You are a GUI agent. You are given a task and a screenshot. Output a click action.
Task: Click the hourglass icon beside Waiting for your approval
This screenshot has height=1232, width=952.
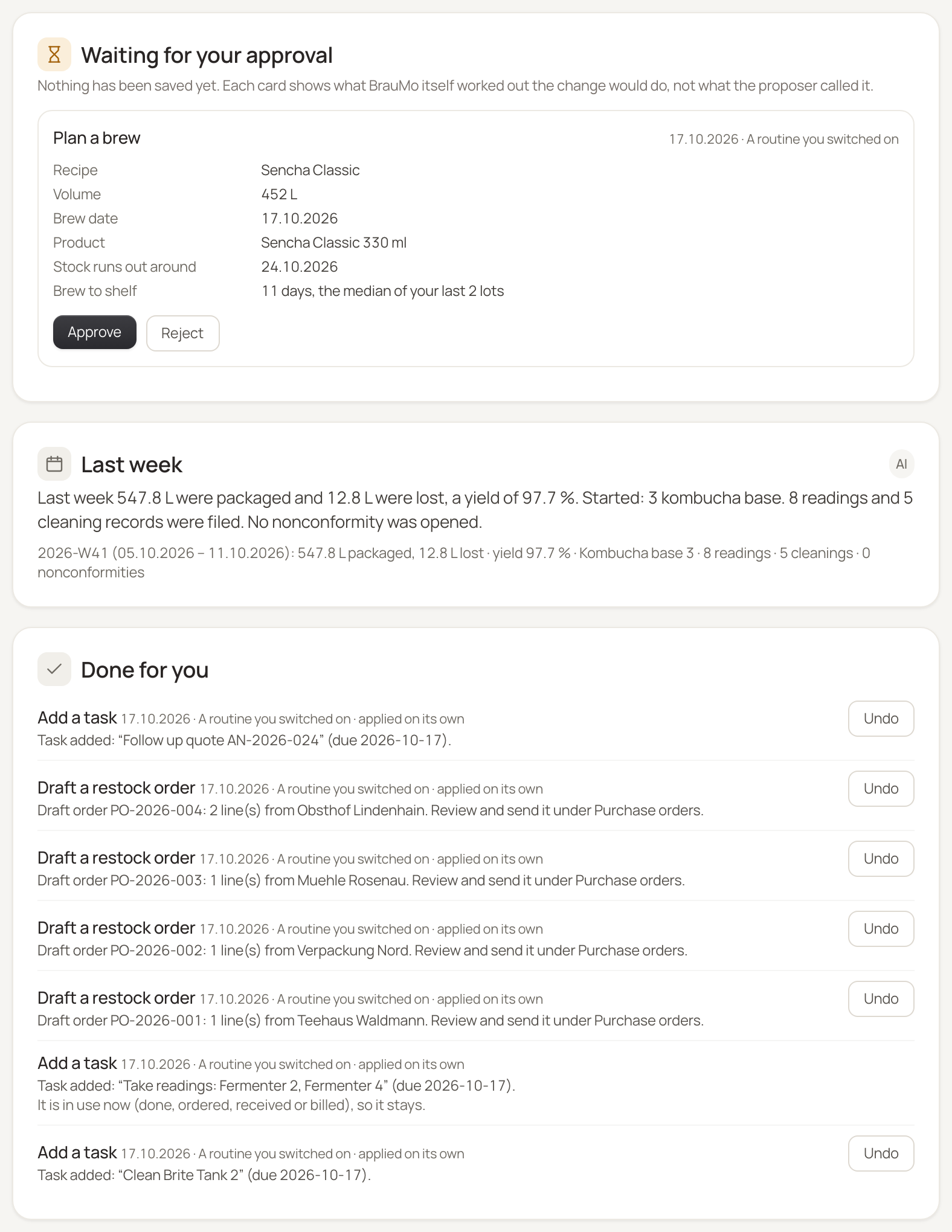pos(54,54)
